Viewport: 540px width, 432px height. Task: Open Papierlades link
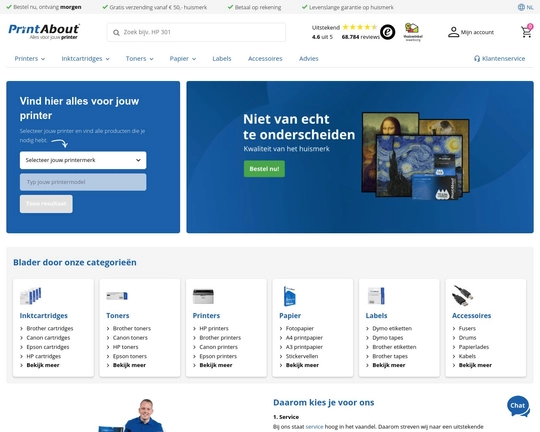pyautogui.click(x=474, y=347)
